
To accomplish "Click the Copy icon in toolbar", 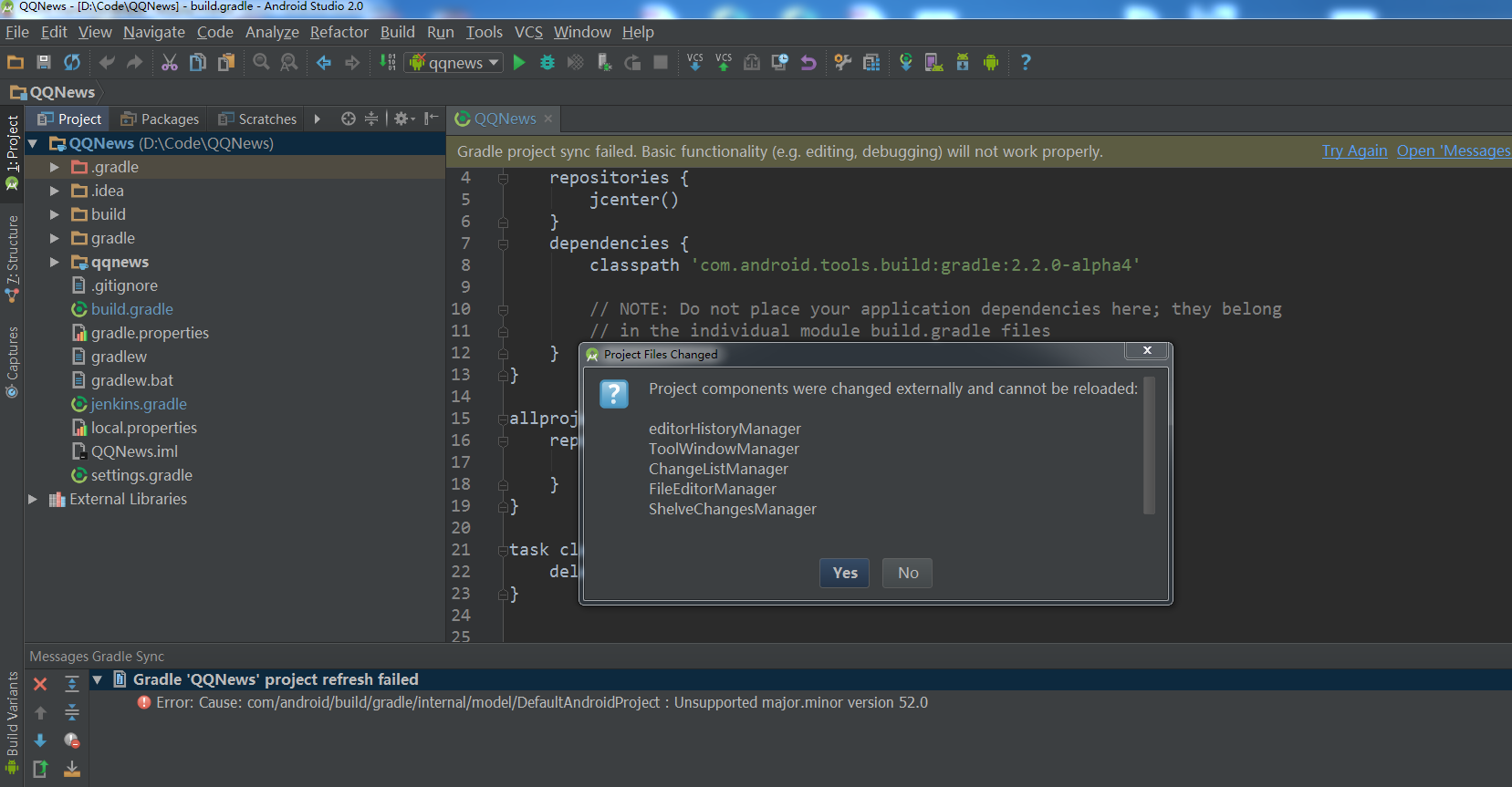I will click(198, 62).
